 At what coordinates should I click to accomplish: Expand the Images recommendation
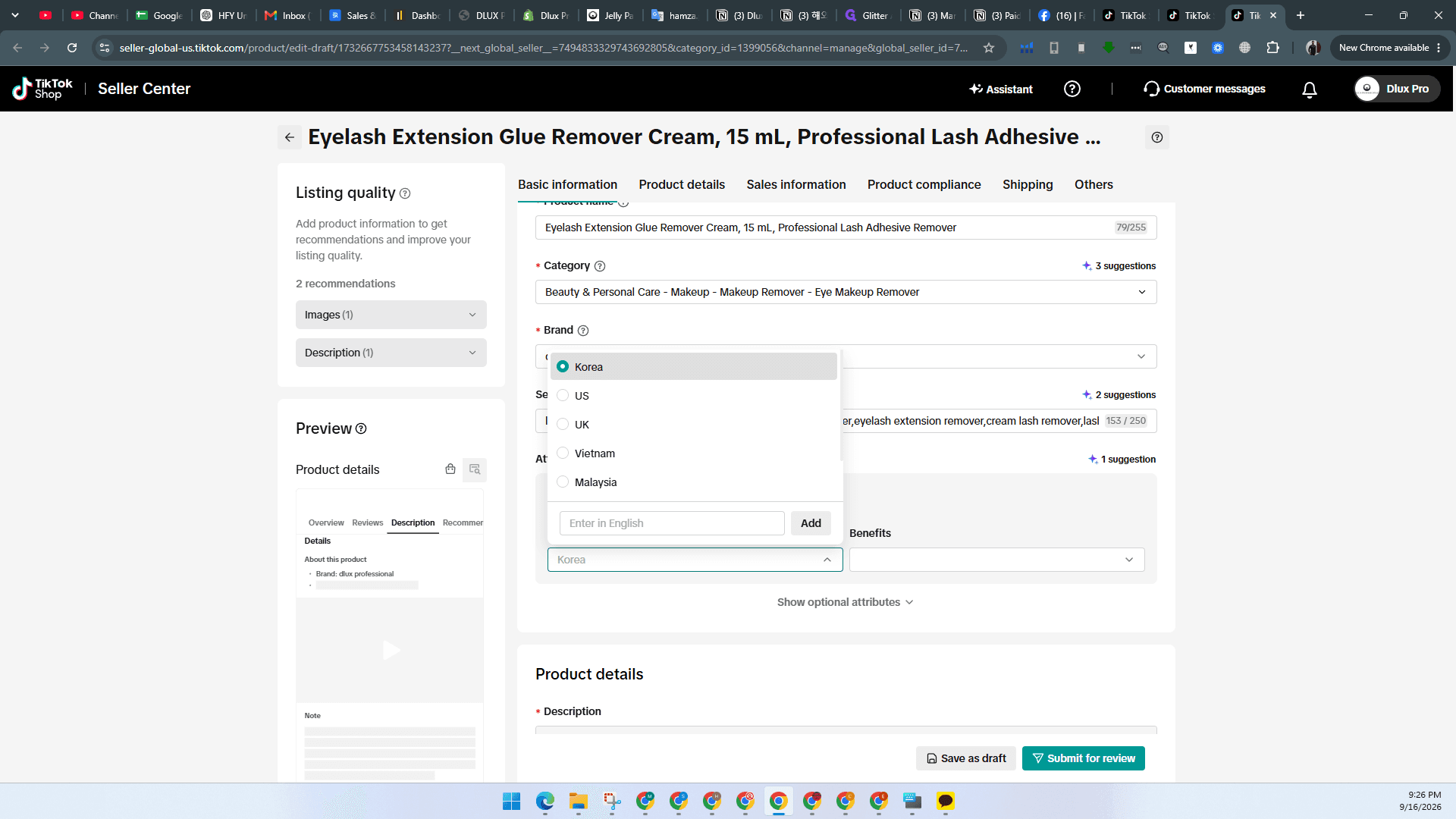[391, 315]
